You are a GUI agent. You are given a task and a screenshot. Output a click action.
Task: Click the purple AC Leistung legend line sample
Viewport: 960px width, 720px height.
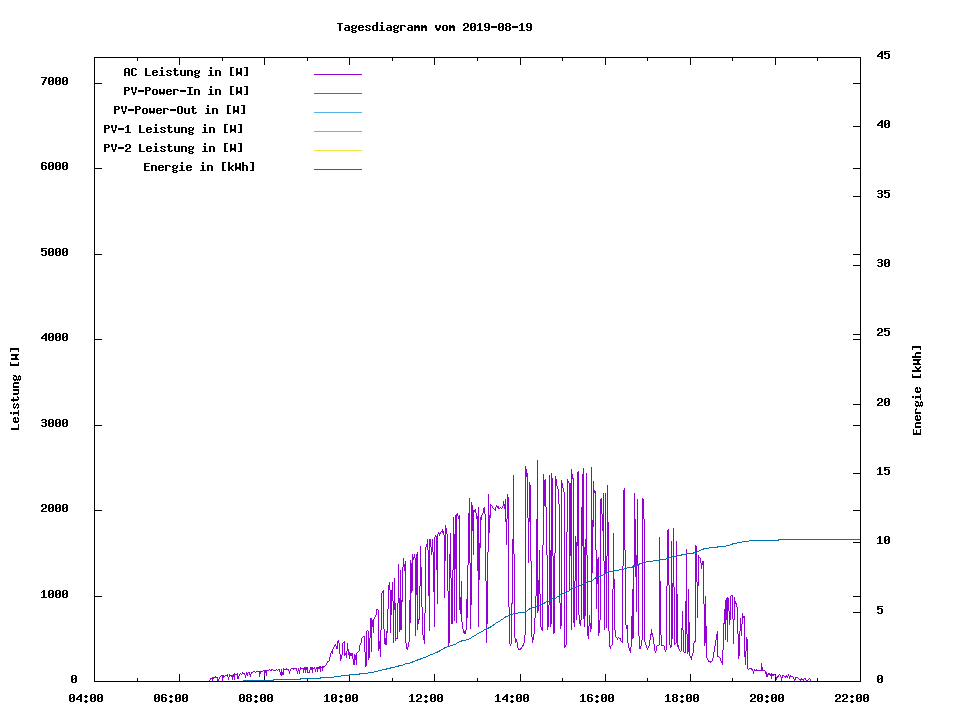[x=337, y=74]
